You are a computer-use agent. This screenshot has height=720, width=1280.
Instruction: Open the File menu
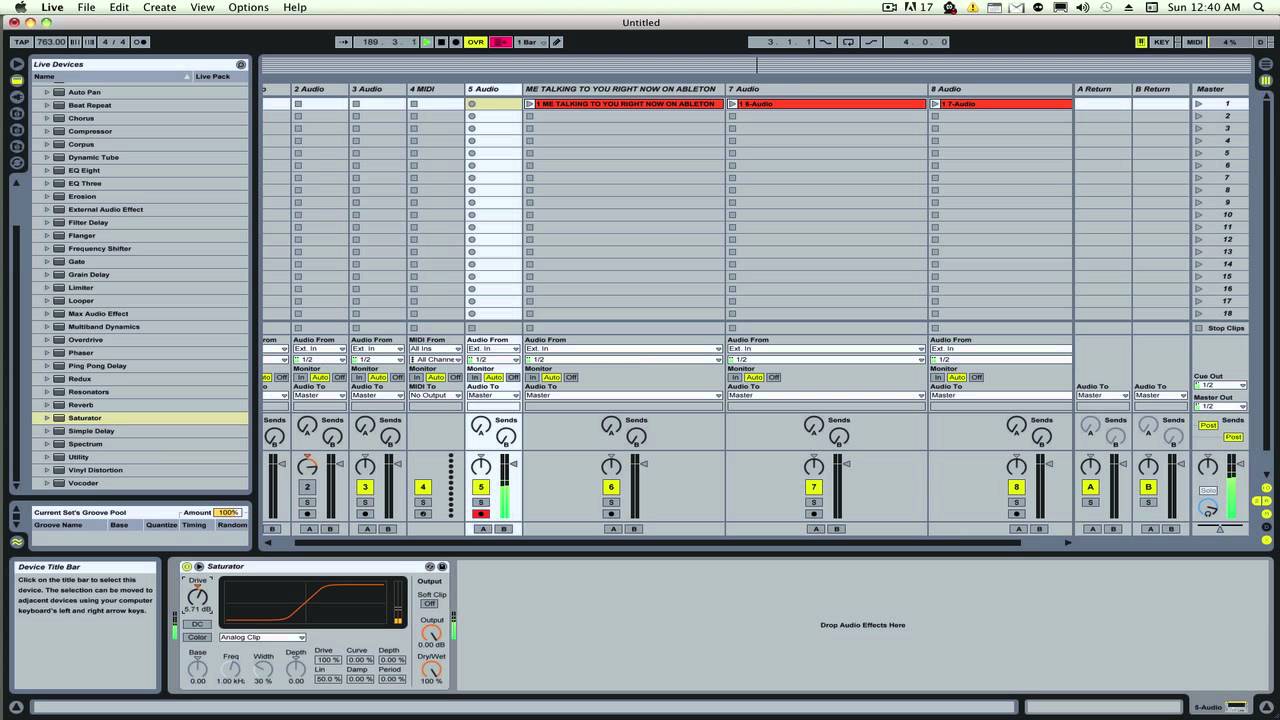click(x=87, y=7)
